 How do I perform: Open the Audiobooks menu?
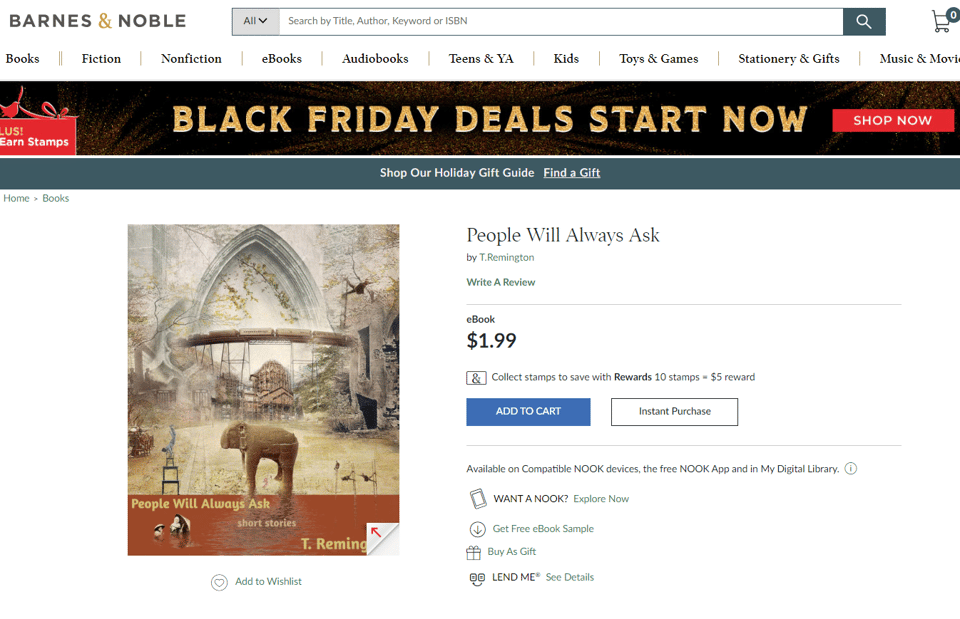(x=375, y=59)
